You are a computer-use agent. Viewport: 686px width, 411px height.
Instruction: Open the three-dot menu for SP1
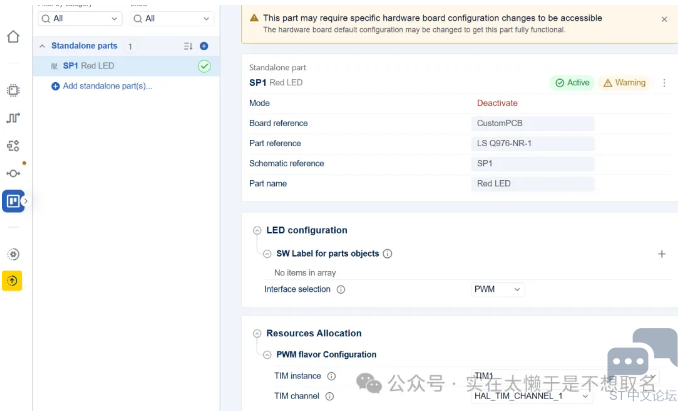[x=664, y=83]
